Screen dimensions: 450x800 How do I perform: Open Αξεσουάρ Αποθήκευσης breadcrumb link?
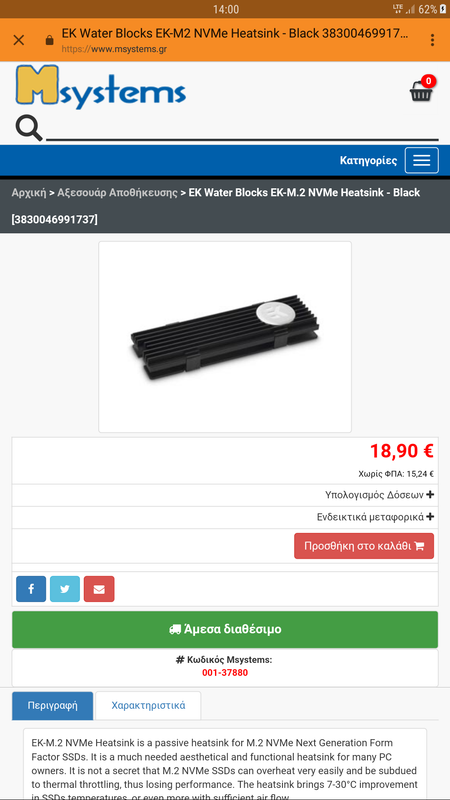[117, 193]
